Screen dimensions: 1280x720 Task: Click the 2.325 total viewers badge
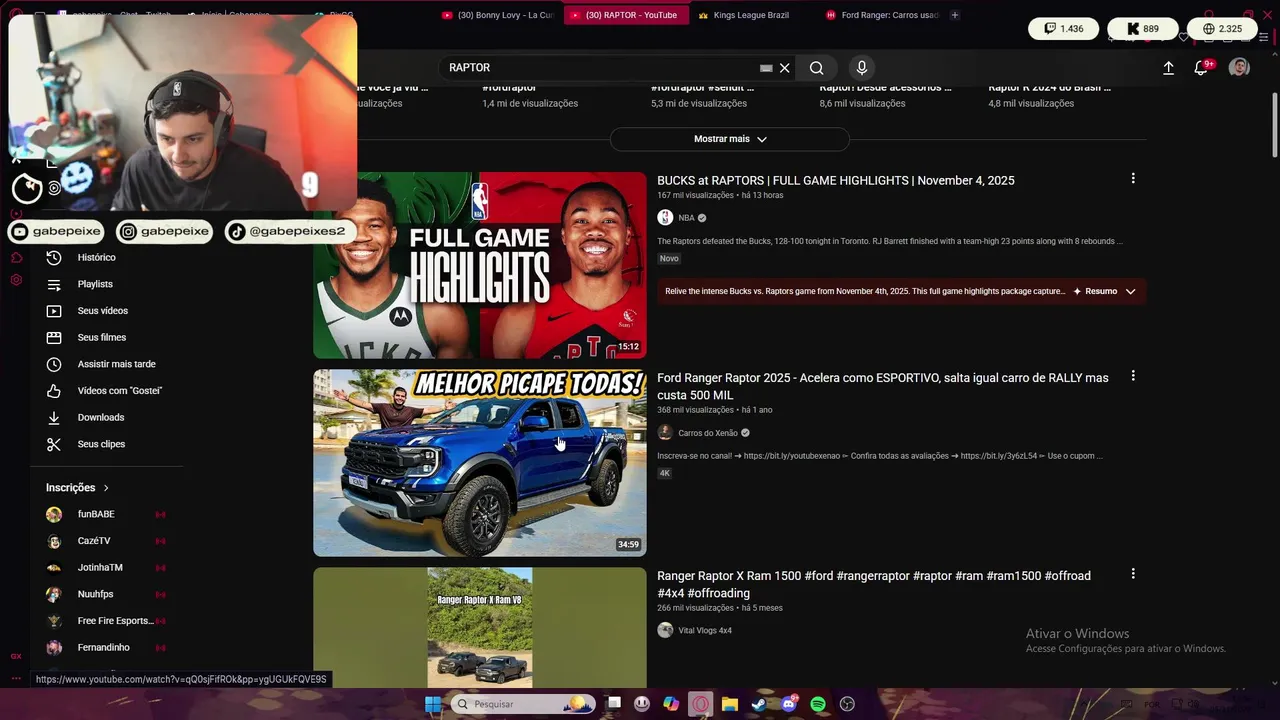point(1223,29)
